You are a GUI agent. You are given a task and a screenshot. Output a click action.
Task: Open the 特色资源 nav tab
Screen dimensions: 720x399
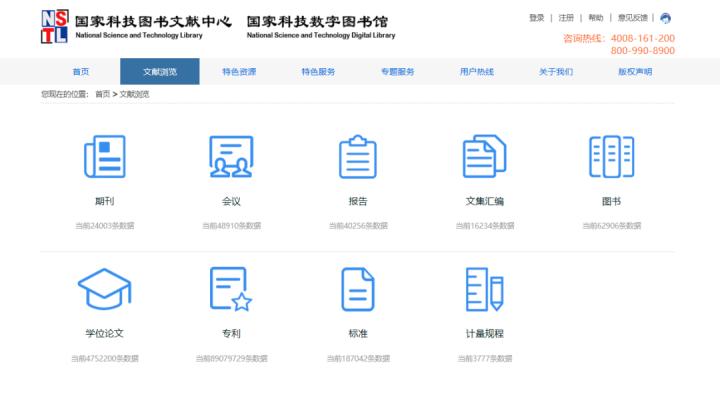click(239, 72)
